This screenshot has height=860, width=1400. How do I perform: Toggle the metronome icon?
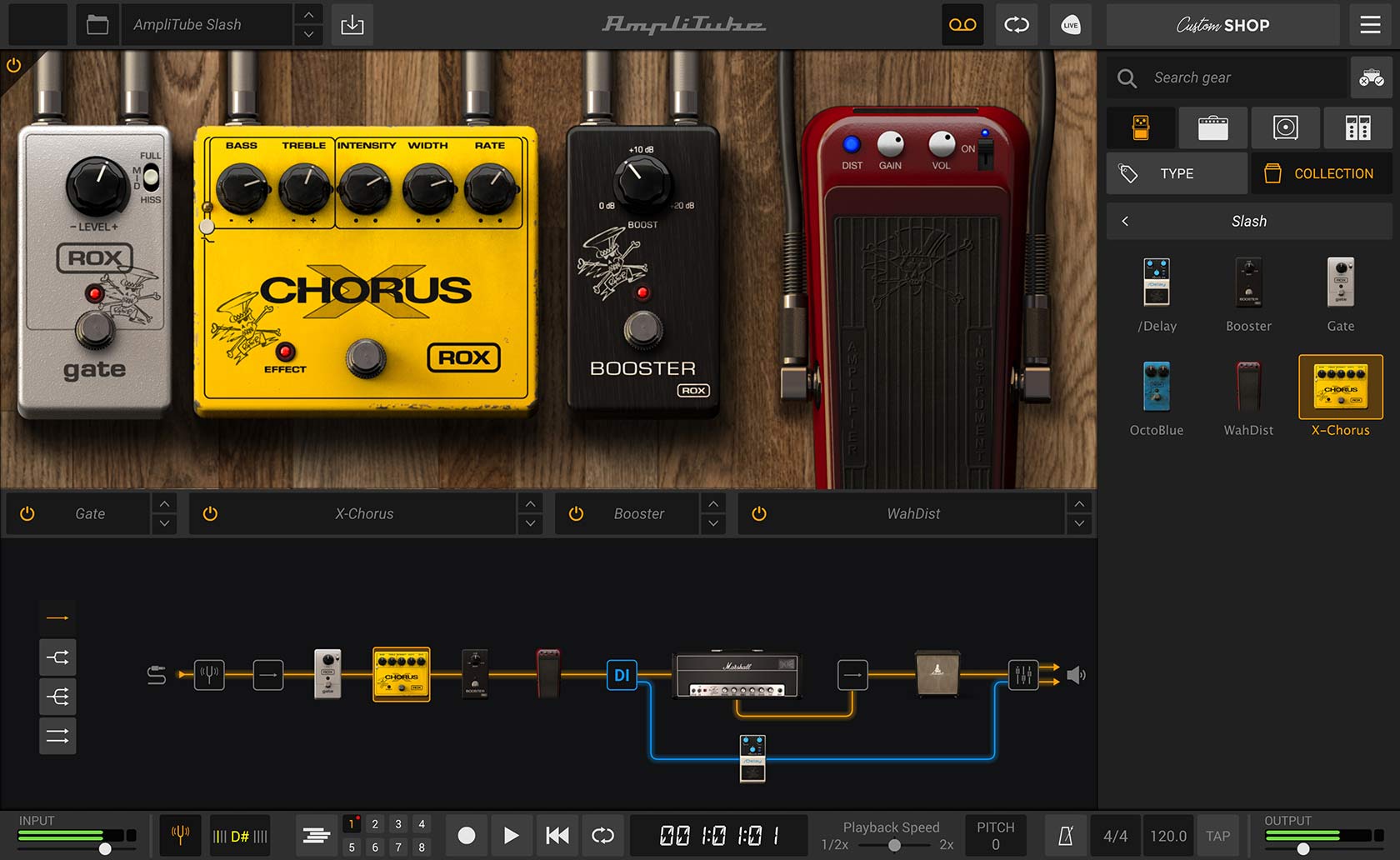1066,836
